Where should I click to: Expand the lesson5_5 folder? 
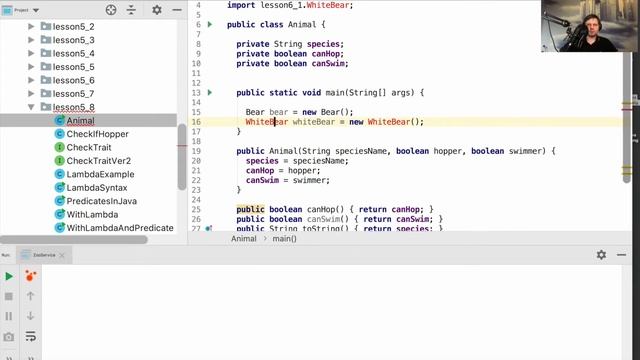[31, 67]
